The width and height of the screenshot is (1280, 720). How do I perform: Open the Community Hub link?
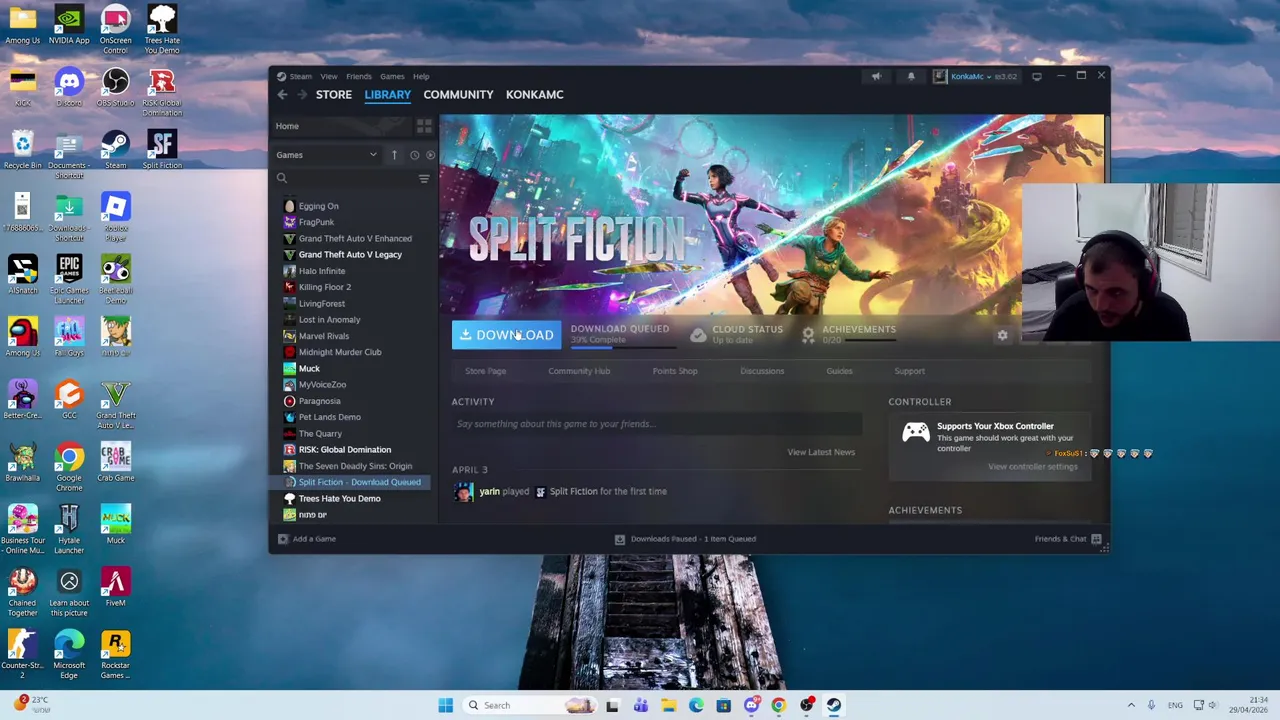[x=579, y=371]
